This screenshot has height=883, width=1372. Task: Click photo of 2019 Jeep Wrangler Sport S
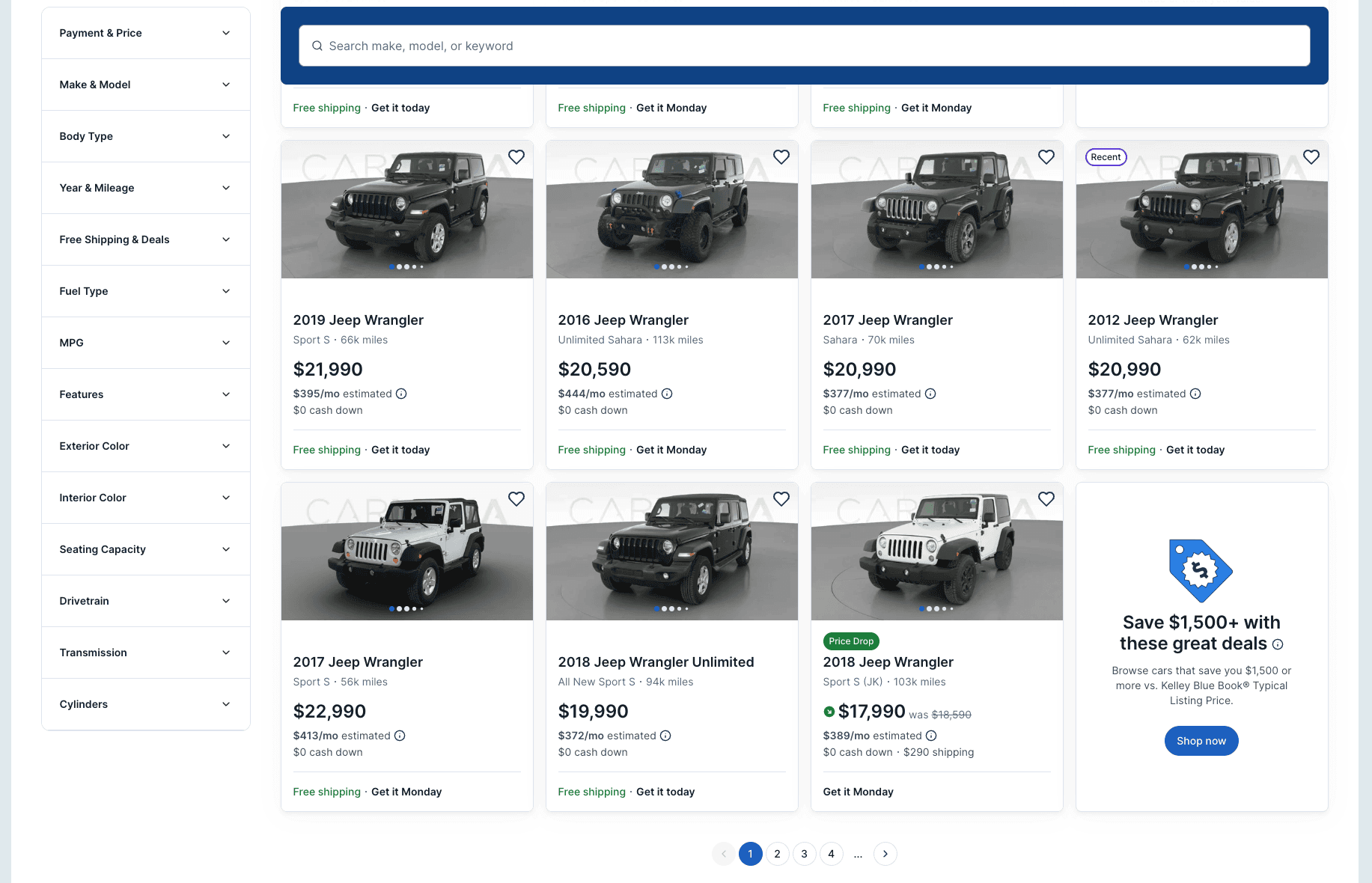(x=407, y=210)
